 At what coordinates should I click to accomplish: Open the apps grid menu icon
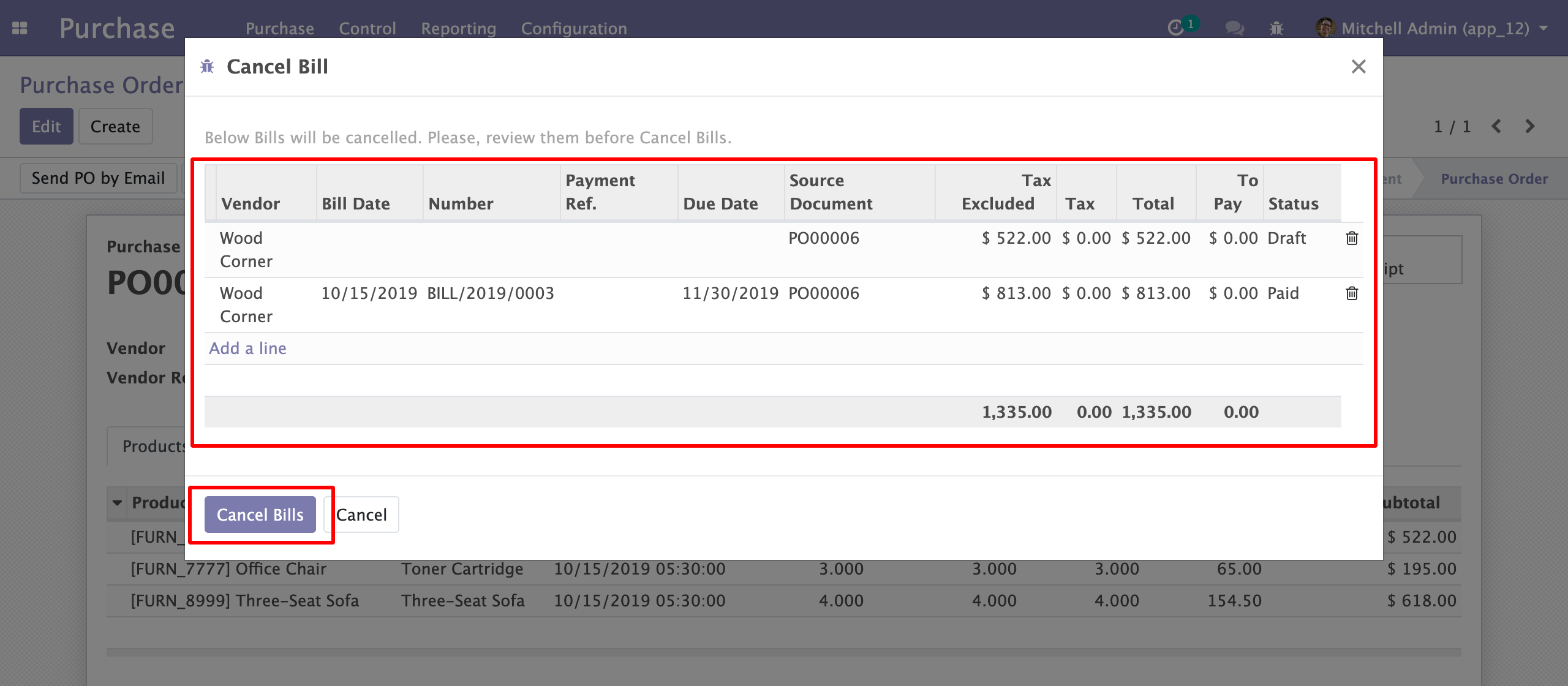(x=20, y=28)
